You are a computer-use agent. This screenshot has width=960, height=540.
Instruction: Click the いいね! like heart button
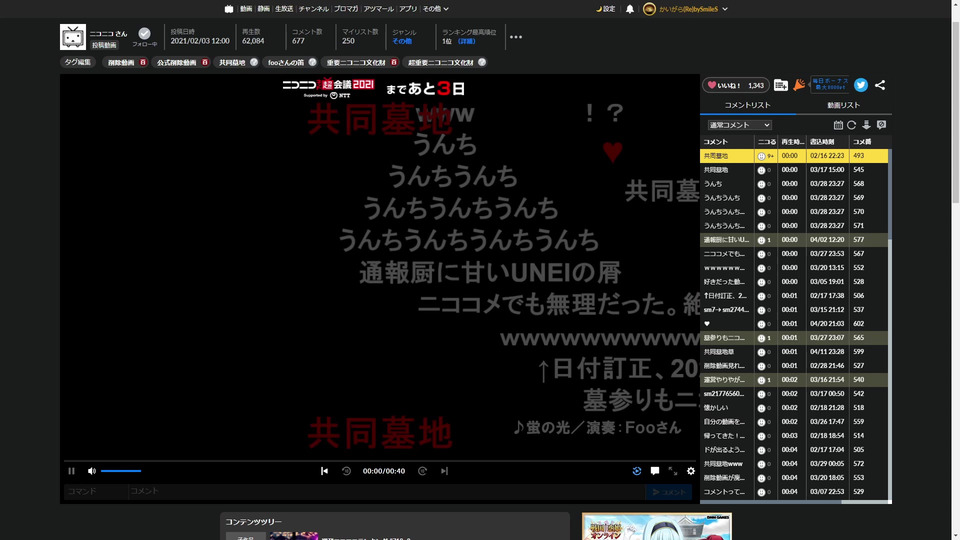735,85
